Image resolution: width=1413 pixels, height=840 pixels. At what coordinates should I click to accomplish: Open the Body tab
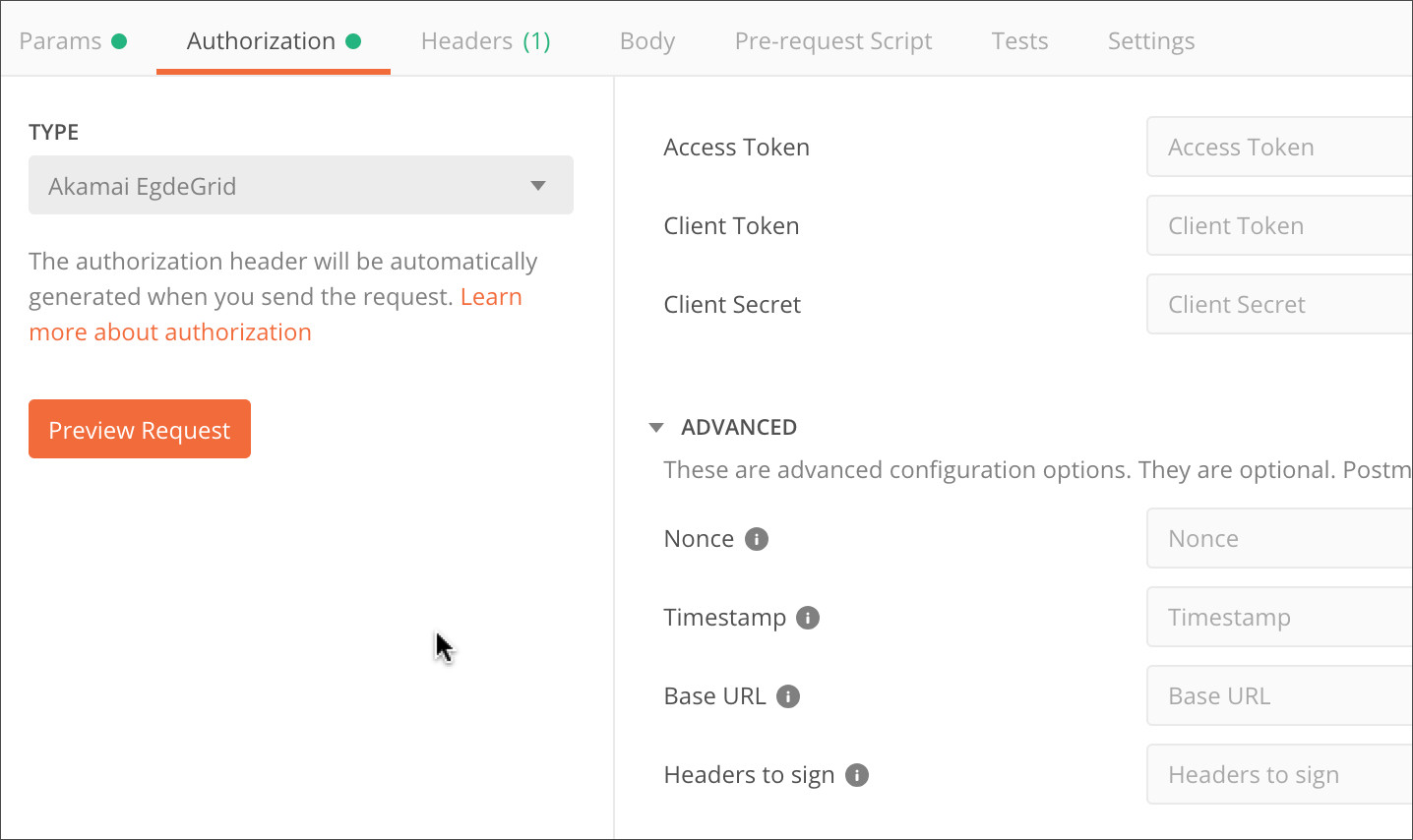pos(647,41)
